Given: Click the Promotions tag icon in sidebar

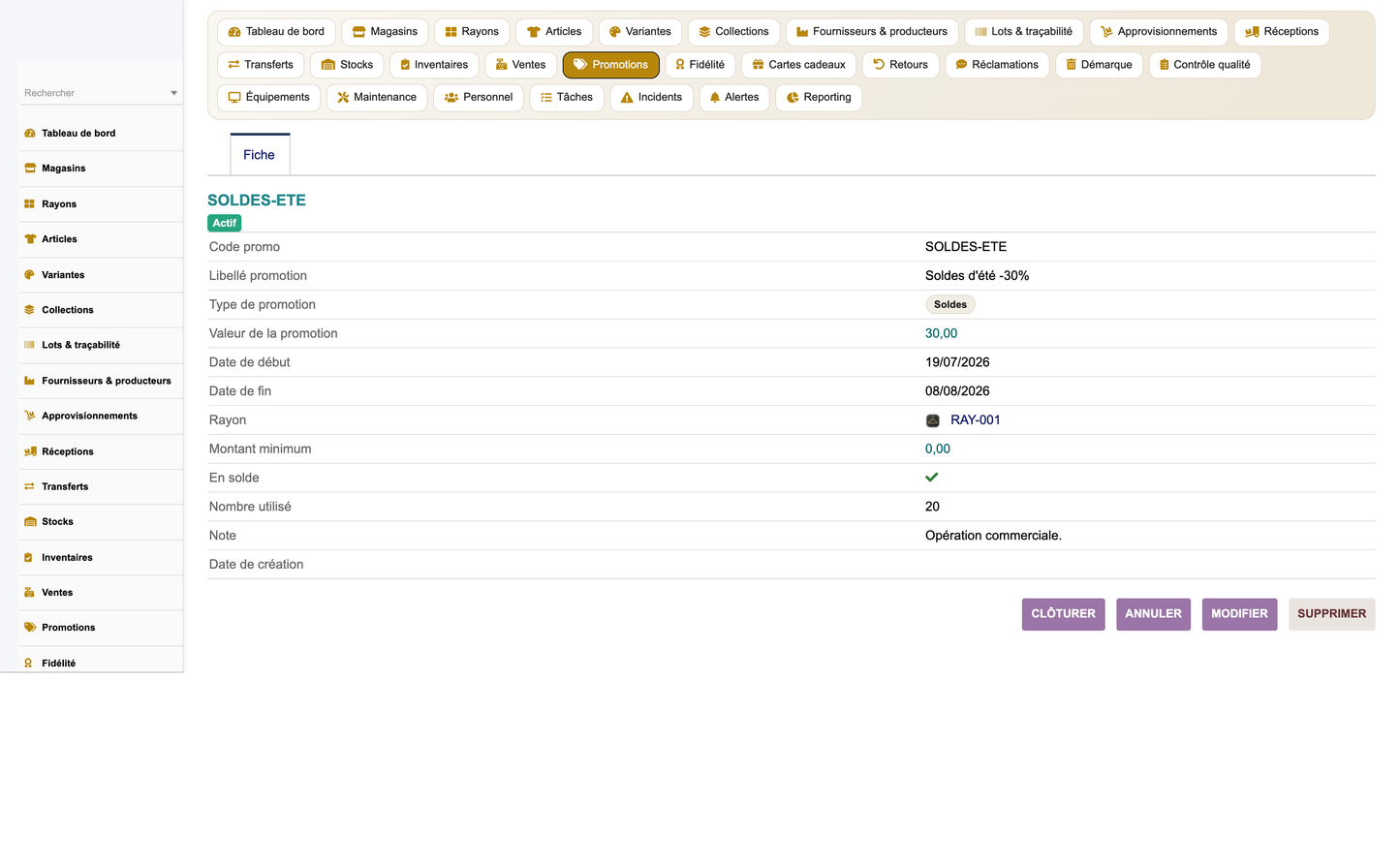Looking at the screenshot, I should tap(30, 628).
